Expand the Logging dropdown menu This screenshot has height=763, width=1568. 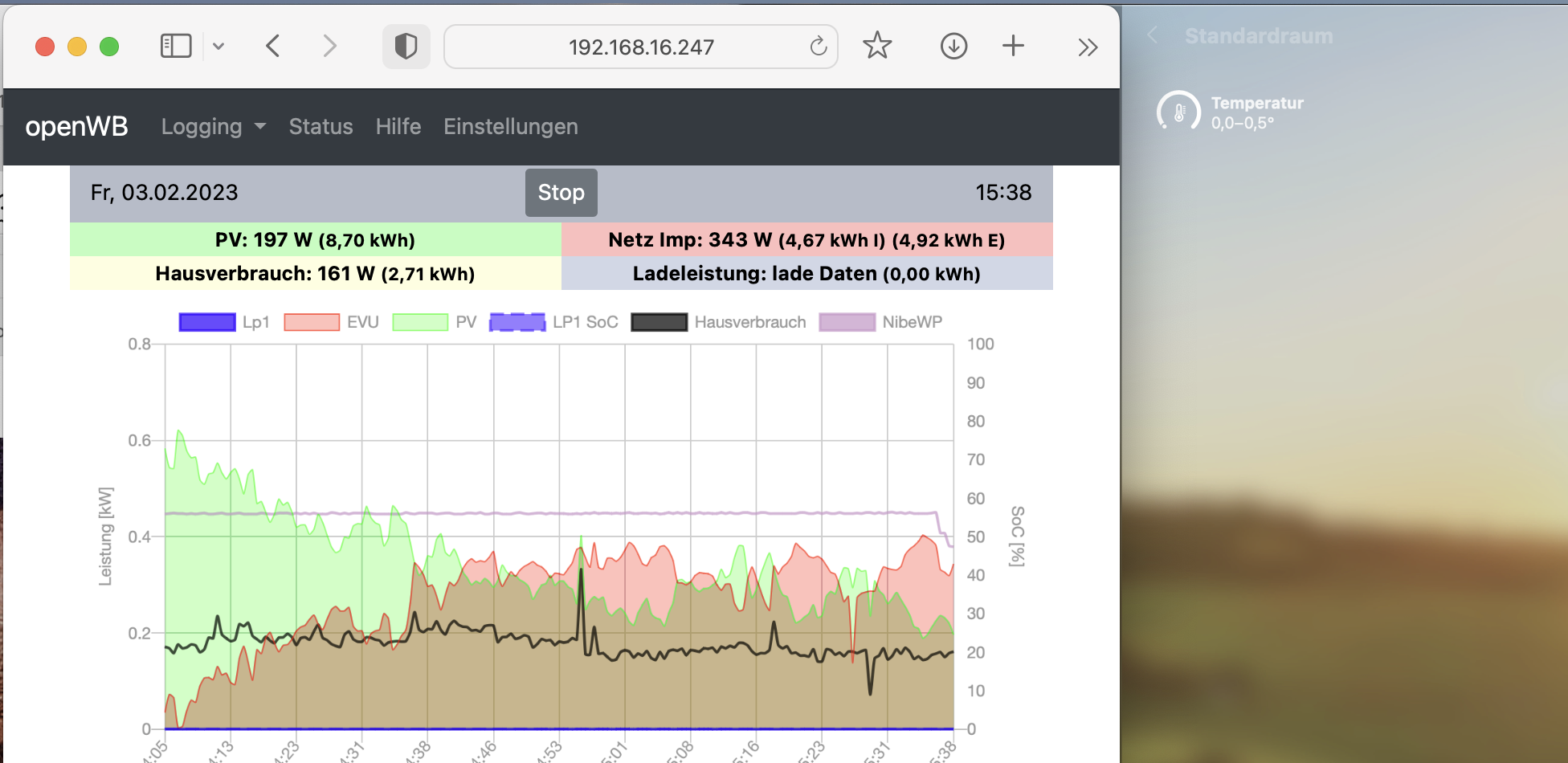pos(213,127)
